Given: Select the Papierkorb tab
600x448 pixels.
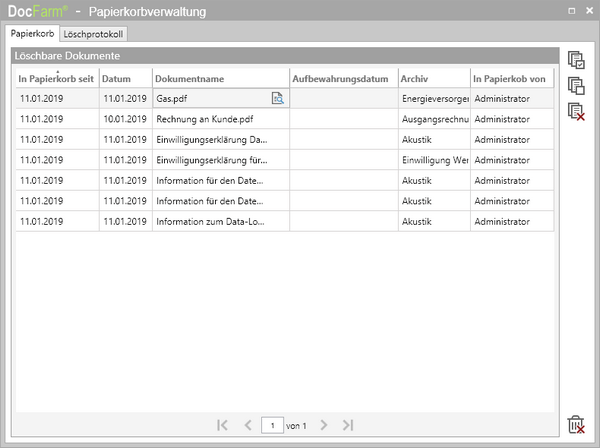Looking at the screenshot, I should (33, 34).
